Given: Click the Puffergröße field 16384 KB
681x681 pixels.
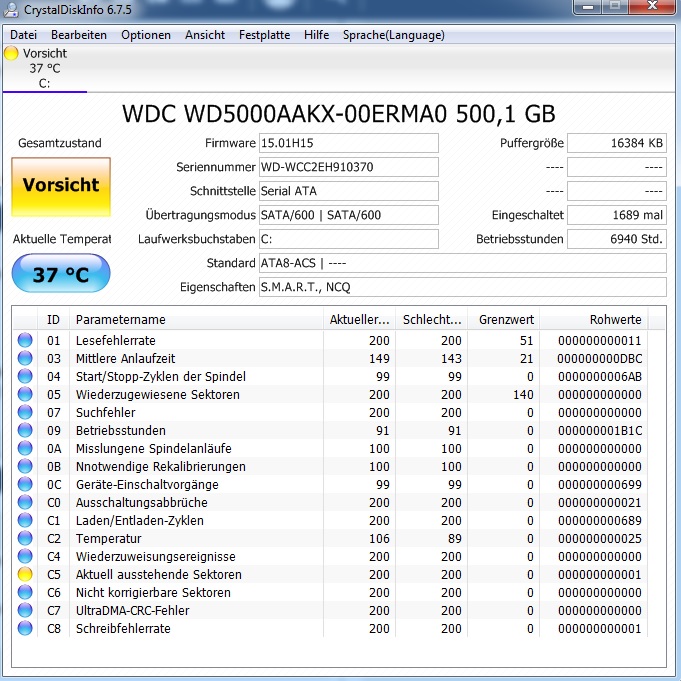Looking at the screenshot, I should (617, 143).
